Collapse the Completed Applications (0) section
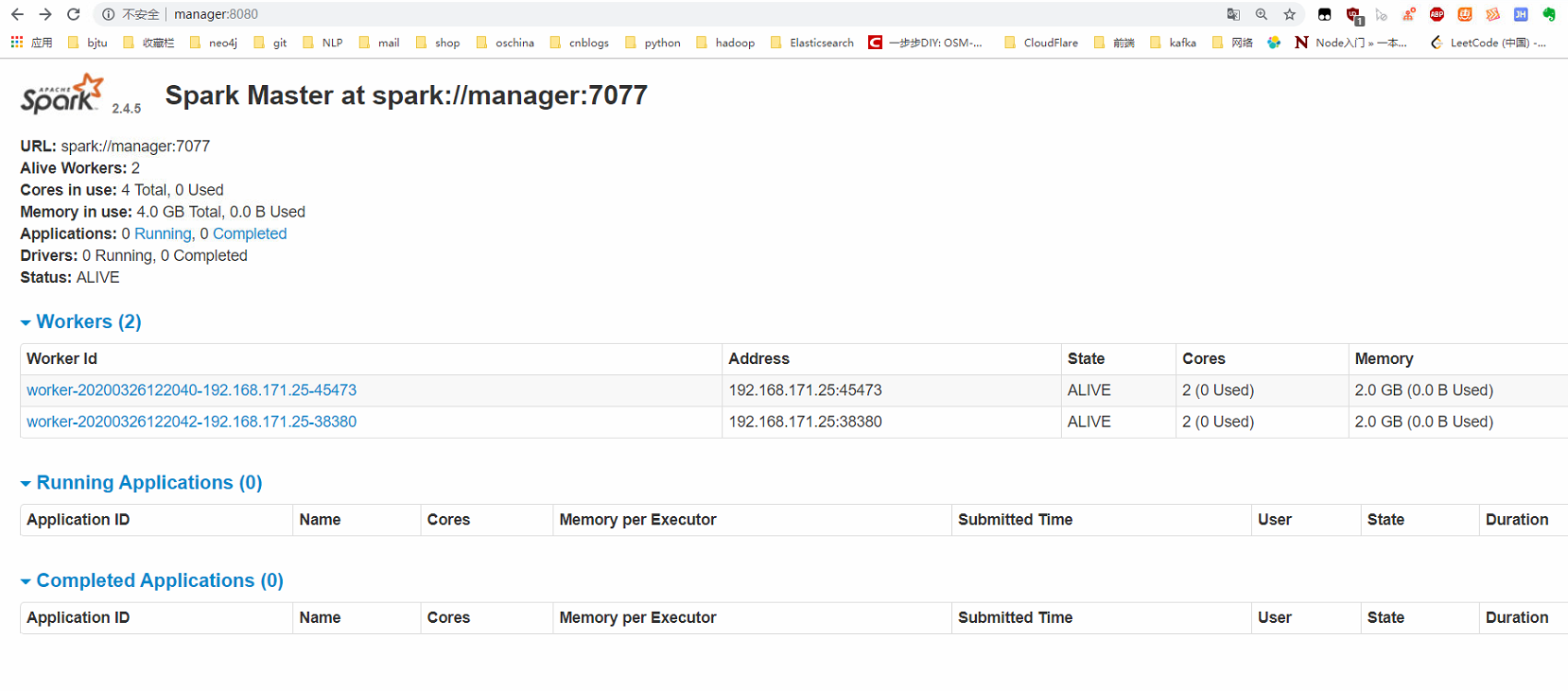The height and width of the screenshot is (691, 1568). [152, 580]
